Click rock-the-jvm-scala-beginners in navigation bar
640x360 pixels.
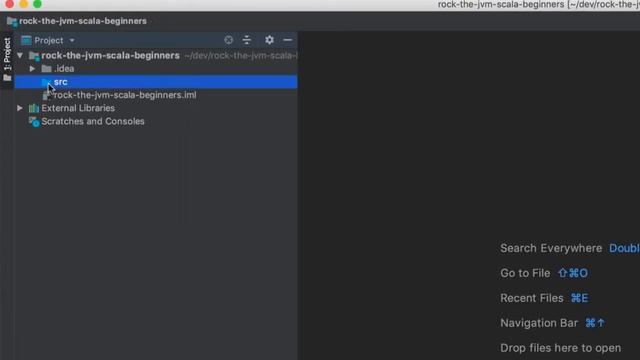tap(83, 21)
